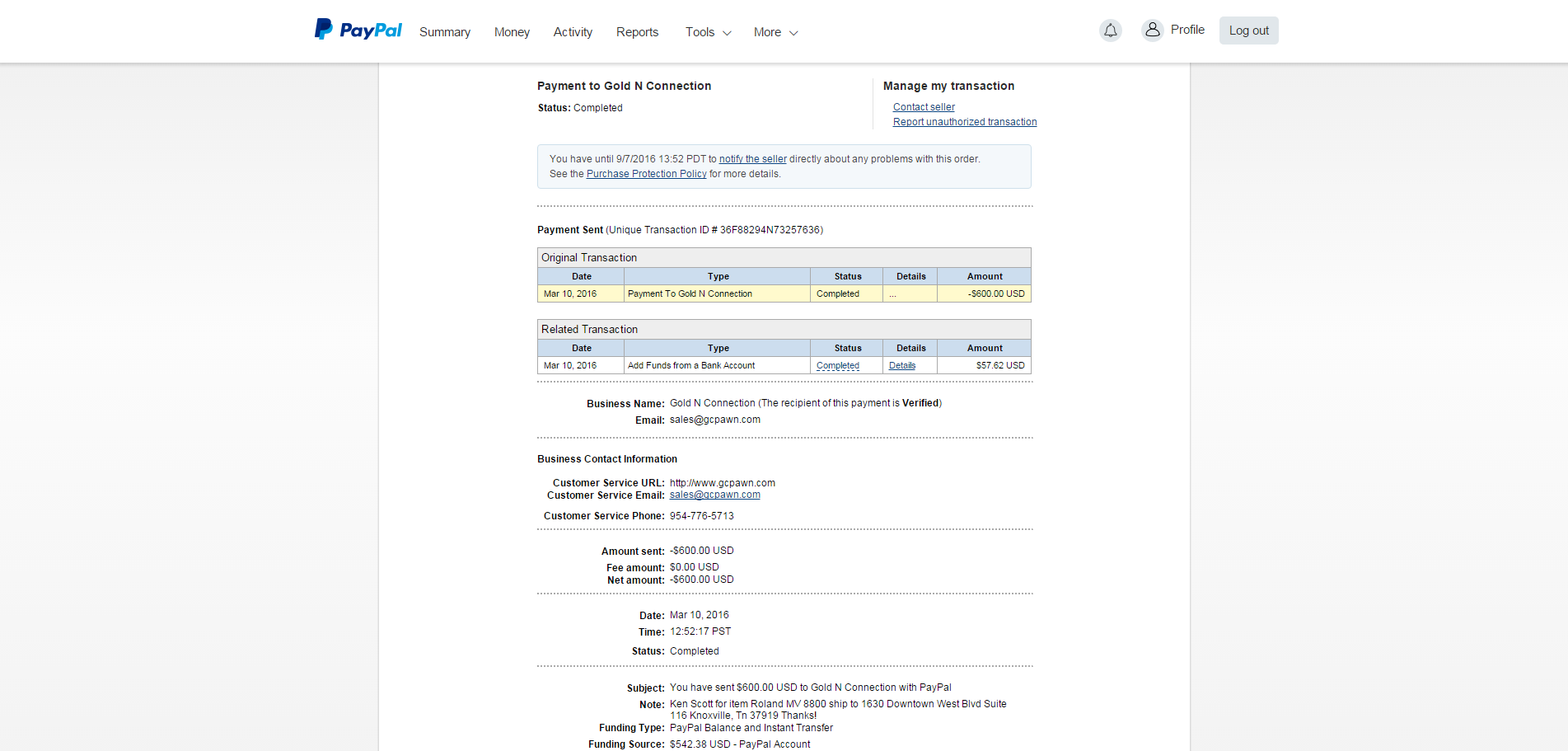Expand the Tools dropdown menu
Viewport: 1568px width, 751px height.
708,32
